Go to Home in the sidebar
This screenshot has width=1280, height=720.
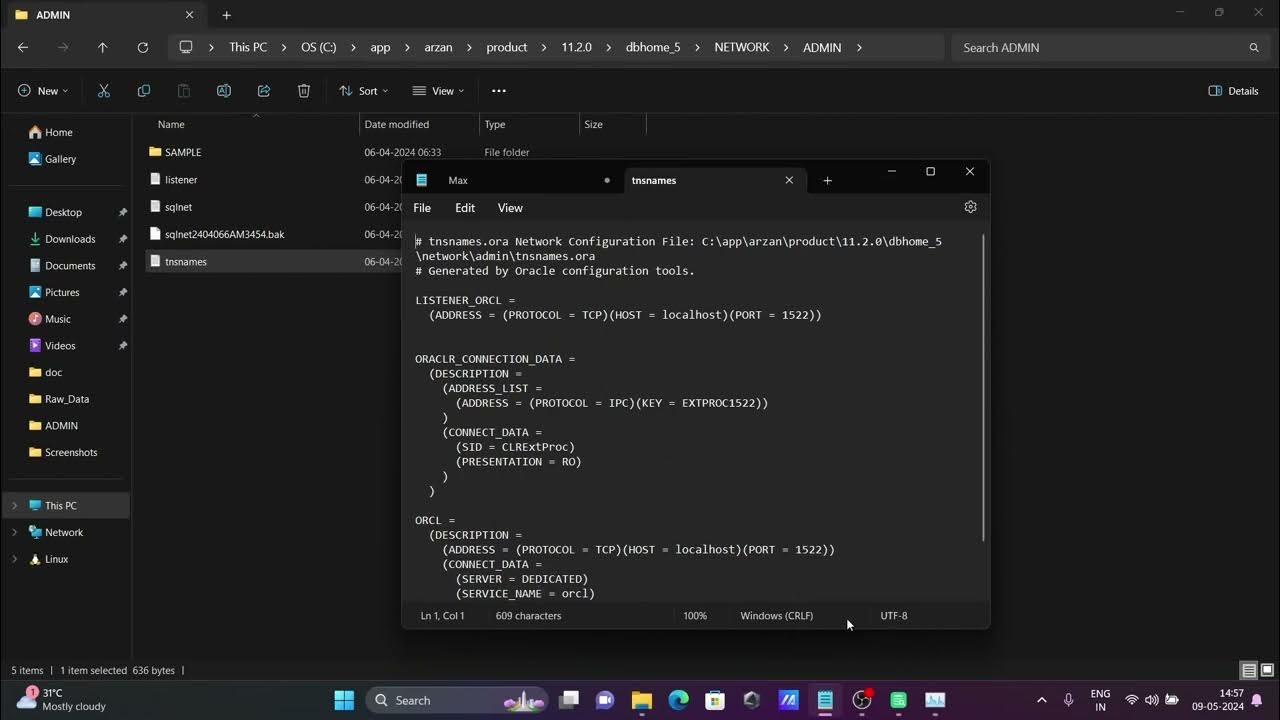coord(59,132)
